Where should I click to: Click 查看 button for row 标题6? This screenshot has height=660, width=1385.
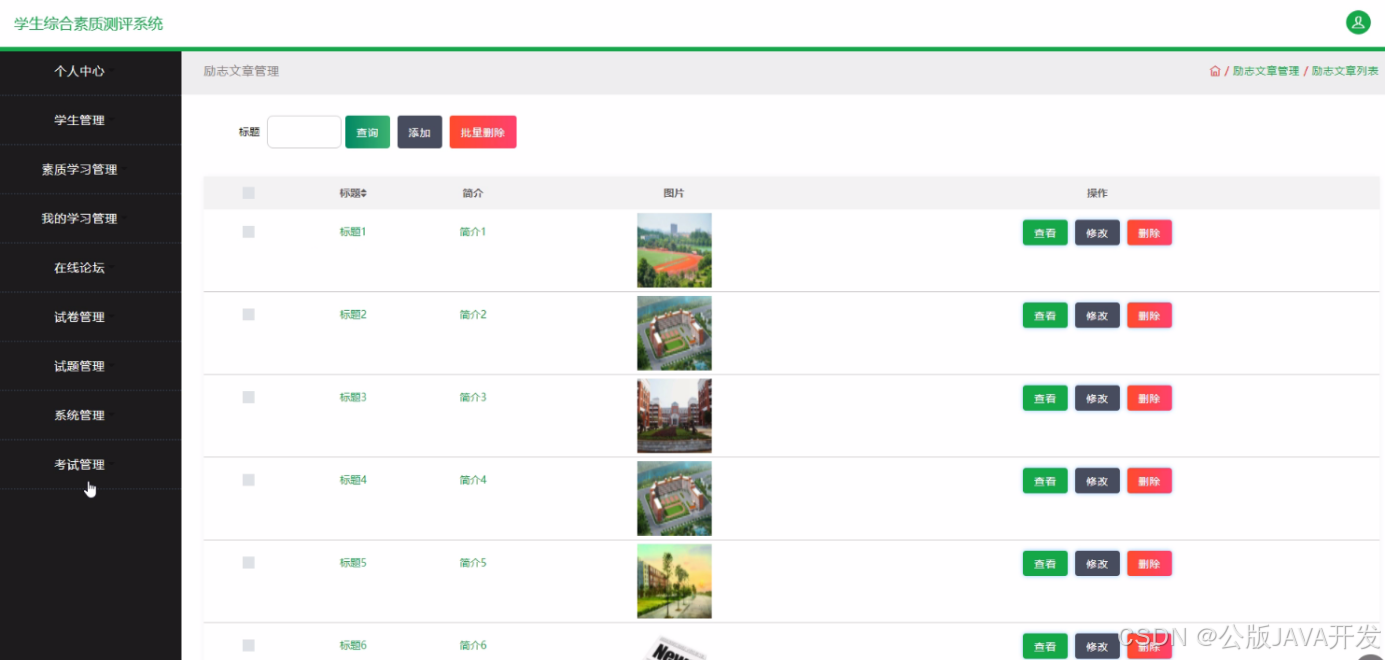[1045, 646]
